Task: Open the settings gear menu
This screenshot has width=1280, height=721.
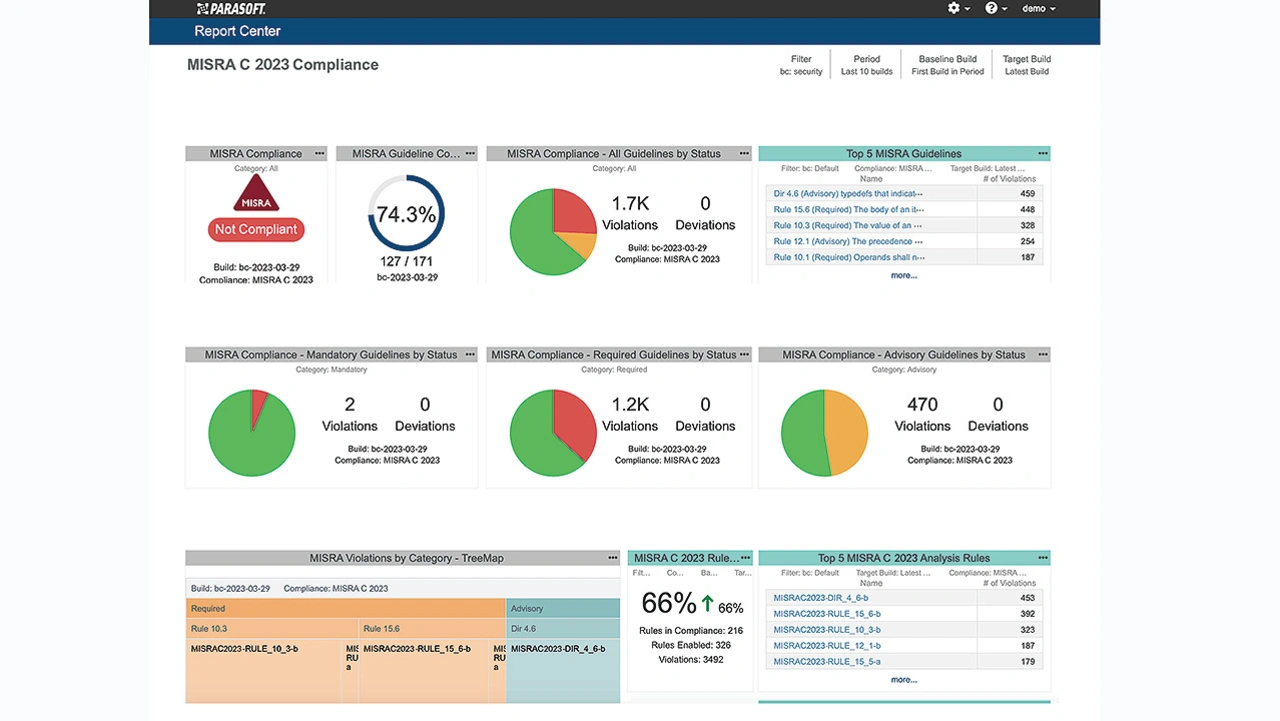Action: point(958,8)
